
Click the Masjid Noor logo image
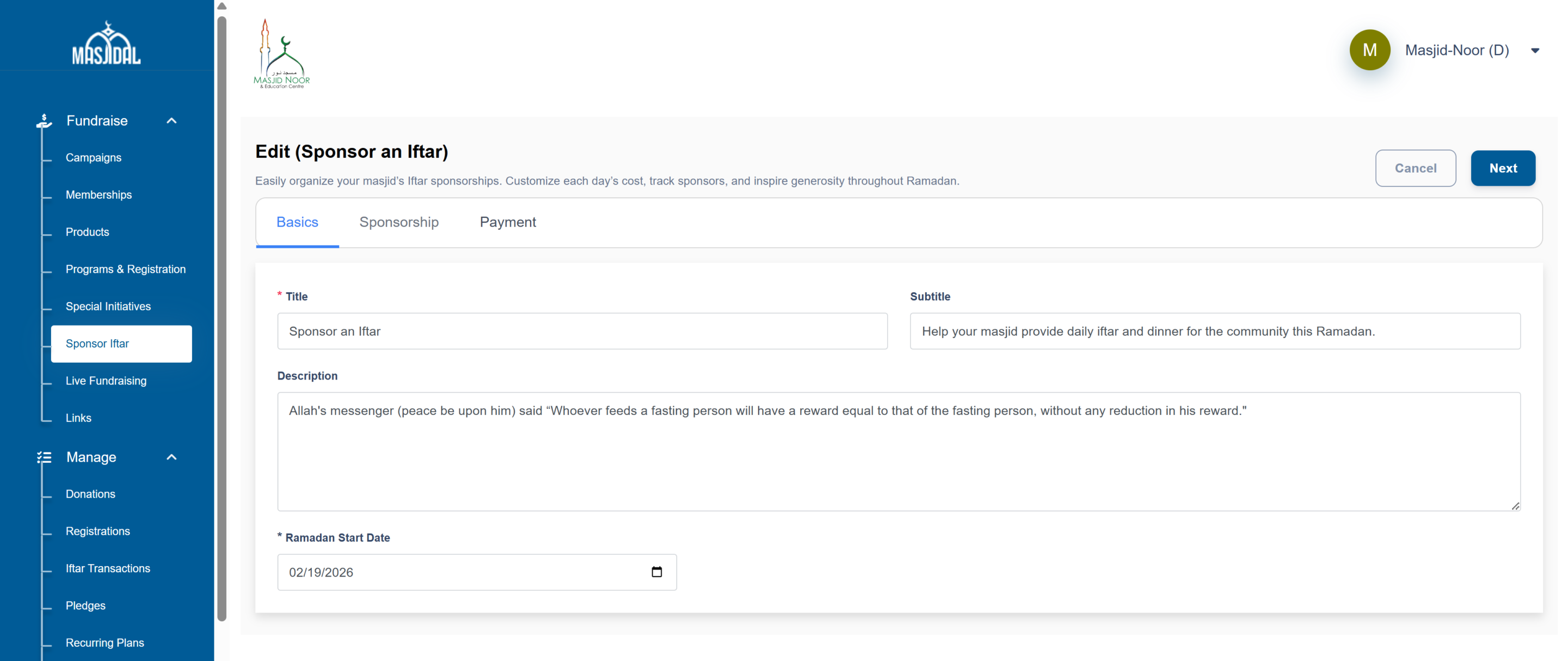pyautogui.click(x=281, y=53)
